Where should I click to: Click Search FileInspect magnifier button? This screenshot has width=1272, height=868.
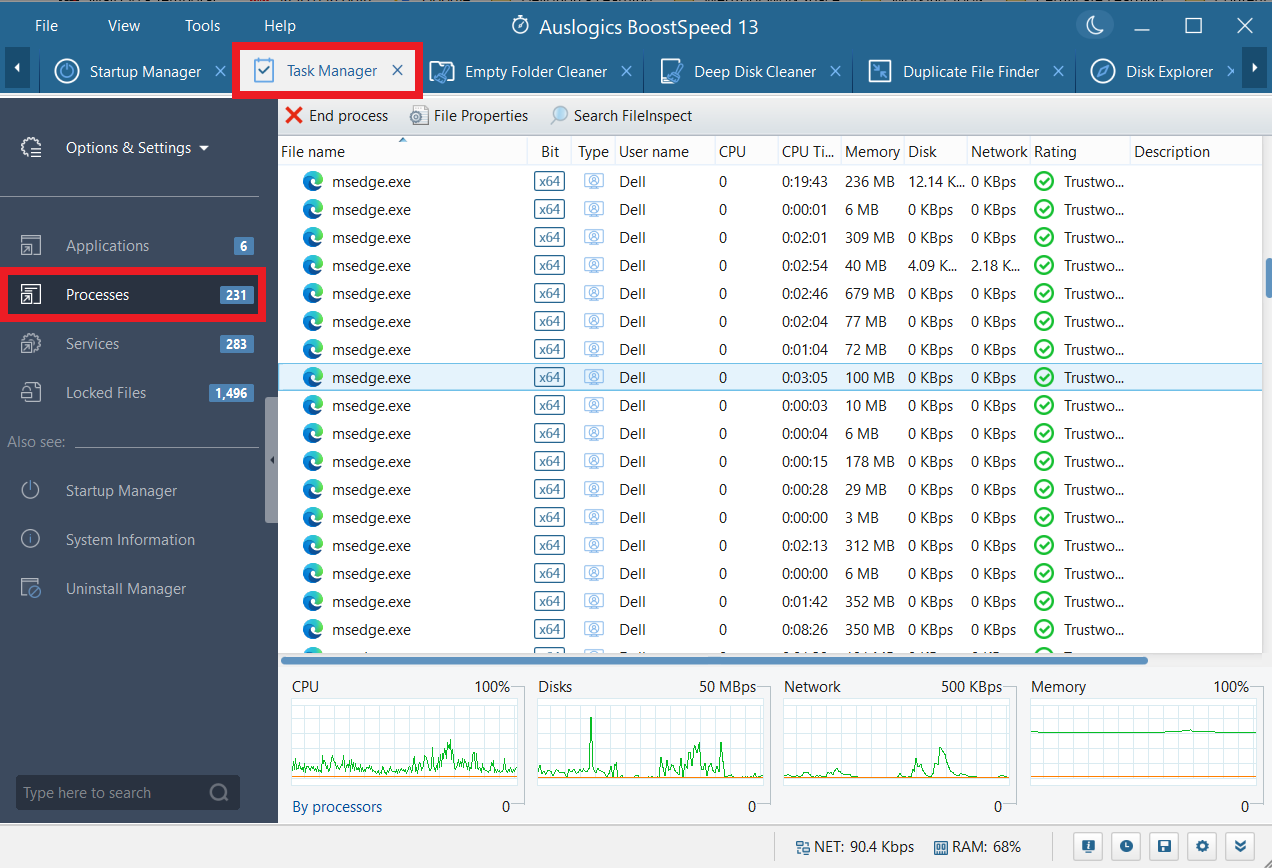point(559,116)
